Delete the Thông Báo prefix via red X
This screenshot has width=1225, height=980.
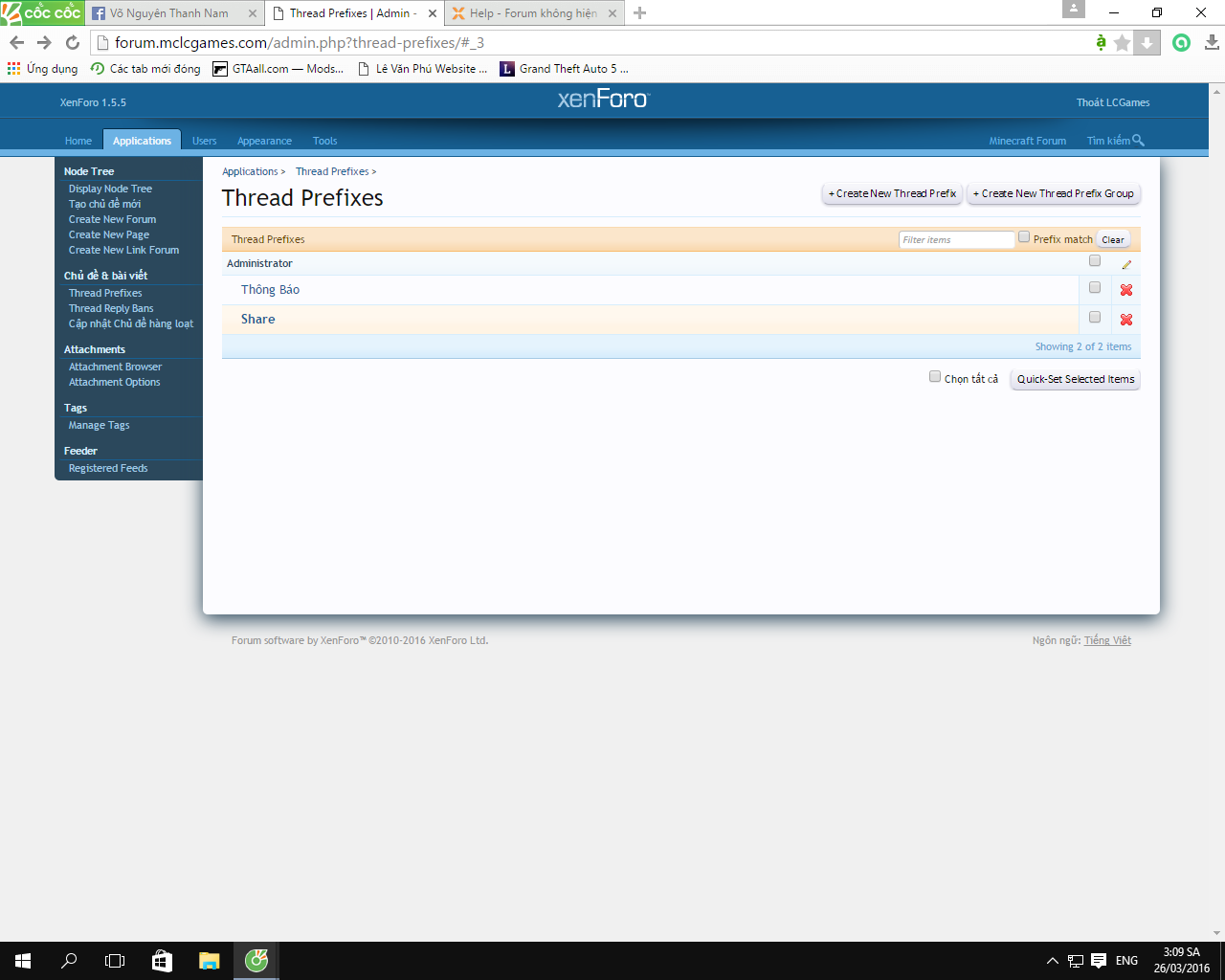pos(1126,290)
